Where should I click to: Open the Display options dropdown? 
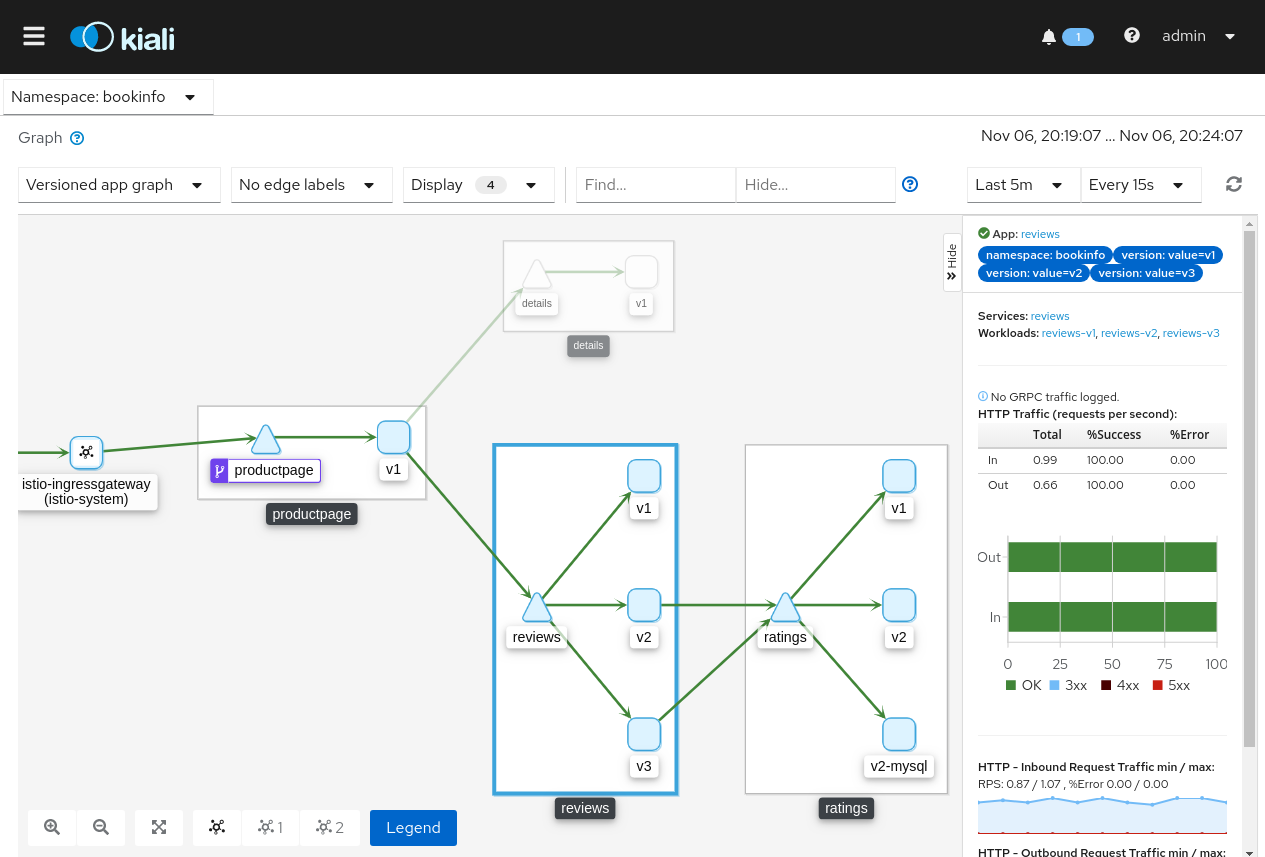(x=479, y=185)
